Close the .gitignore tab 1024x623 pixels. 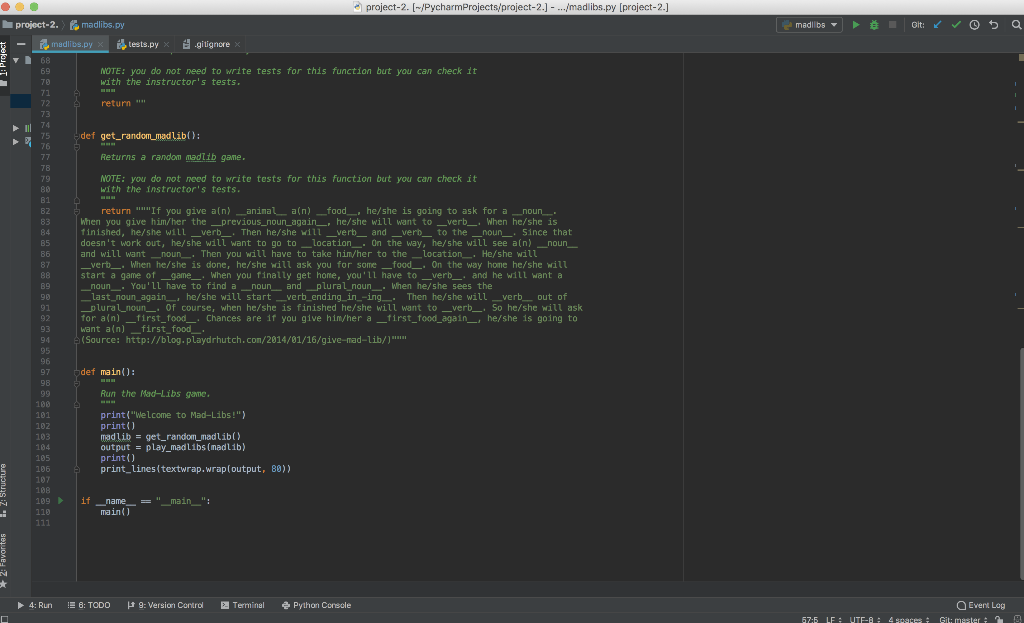(x=237, y=44)
